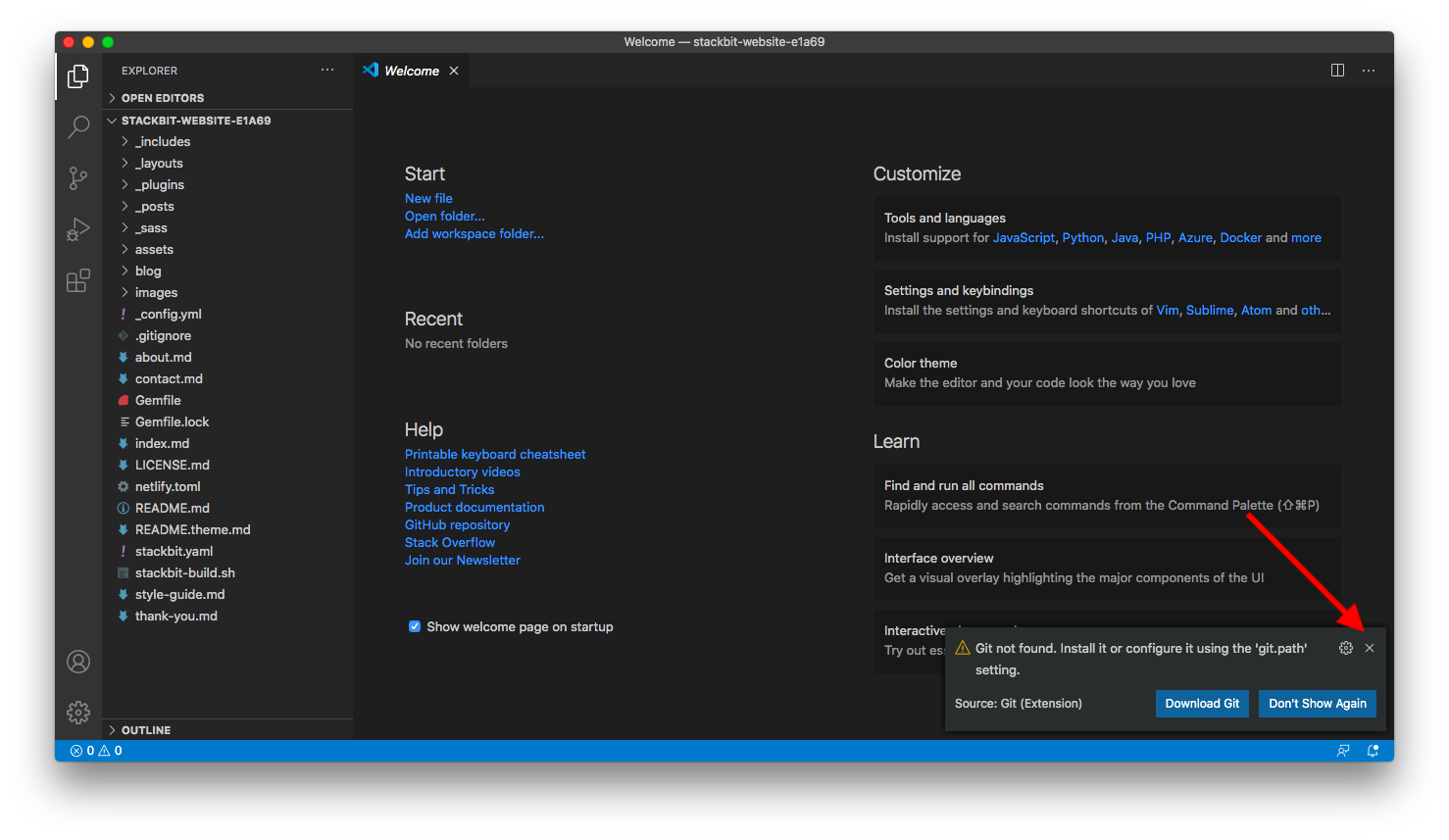Toggle Show welcome page on startup
Image resolution: width=1449 pixels, height=840 pixels.
pos(415,626)
